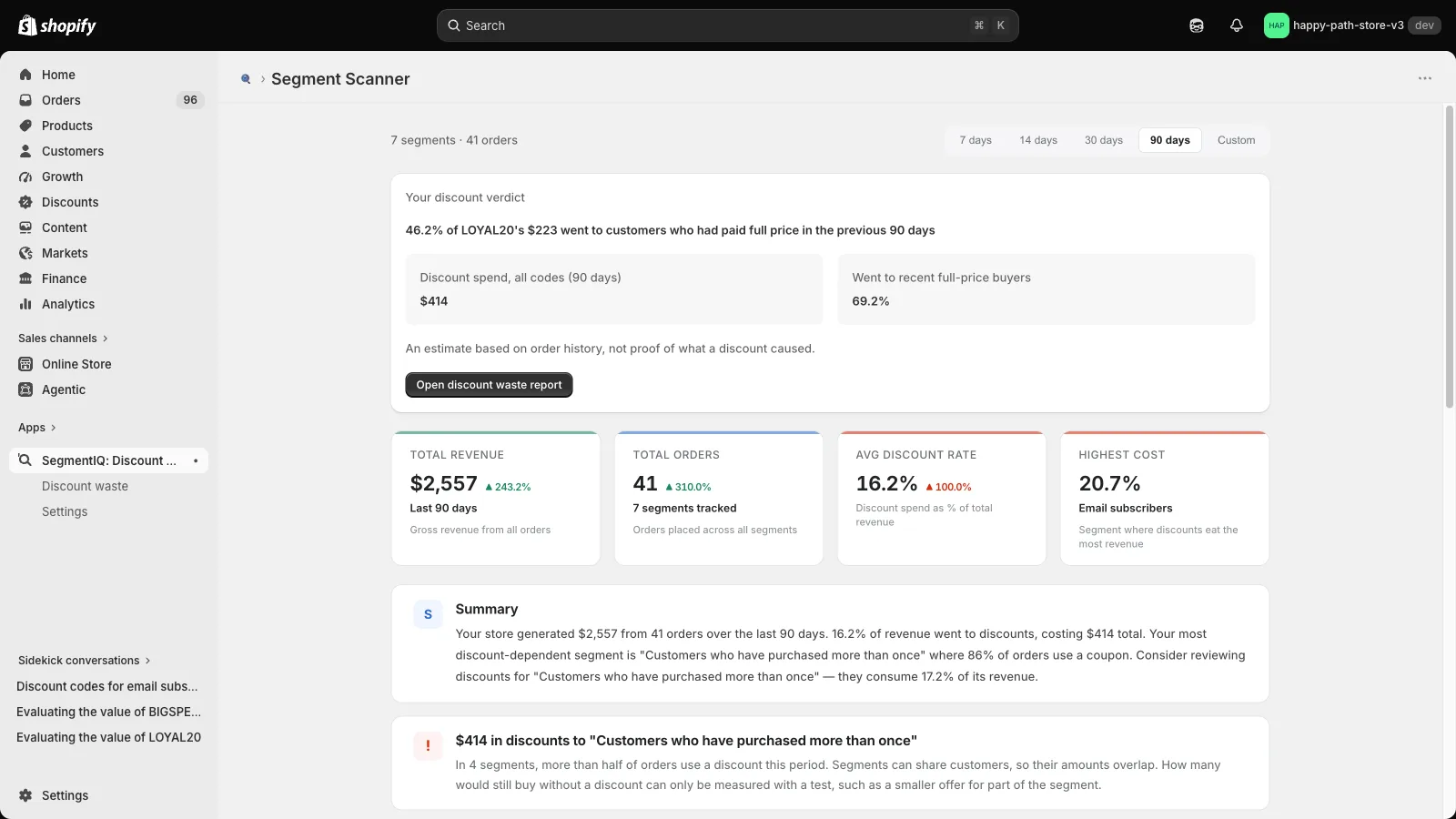Click the Total Revenue card
The height and width of the screenshot is (819, 1456).
pyautogui.click(x=496, y=499)
